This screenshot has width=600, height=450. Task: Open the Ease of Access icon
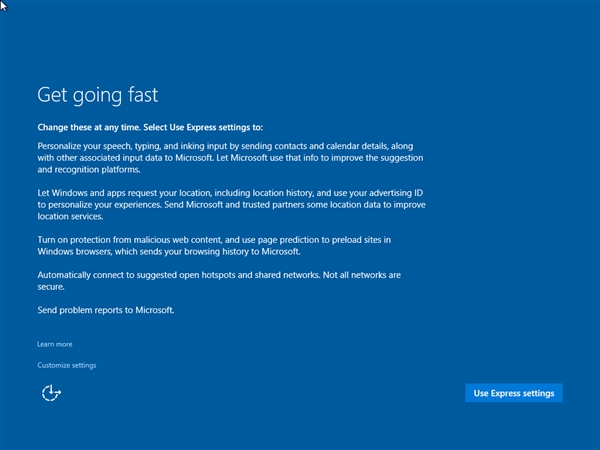(51, 393)
